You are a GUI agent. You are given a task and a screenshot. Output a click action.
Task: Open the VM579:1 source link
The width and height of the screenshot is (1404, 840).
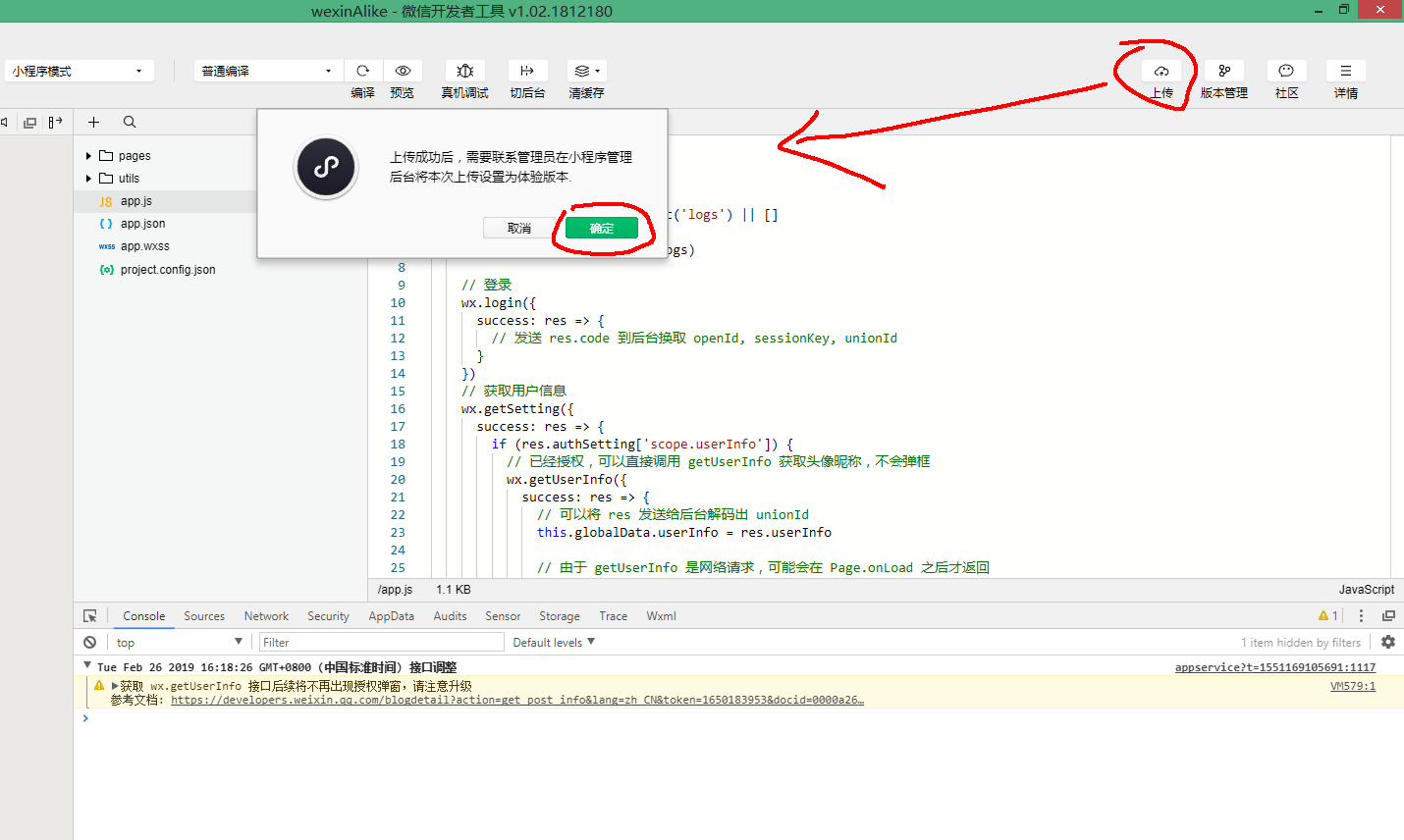tap(1353, 686)
